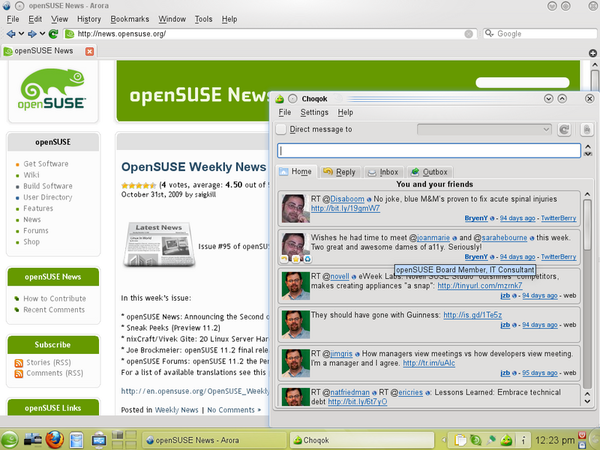This screenshot has width=600, height=450.
Task: Open Arora's History menu
Action: point(89,19)
